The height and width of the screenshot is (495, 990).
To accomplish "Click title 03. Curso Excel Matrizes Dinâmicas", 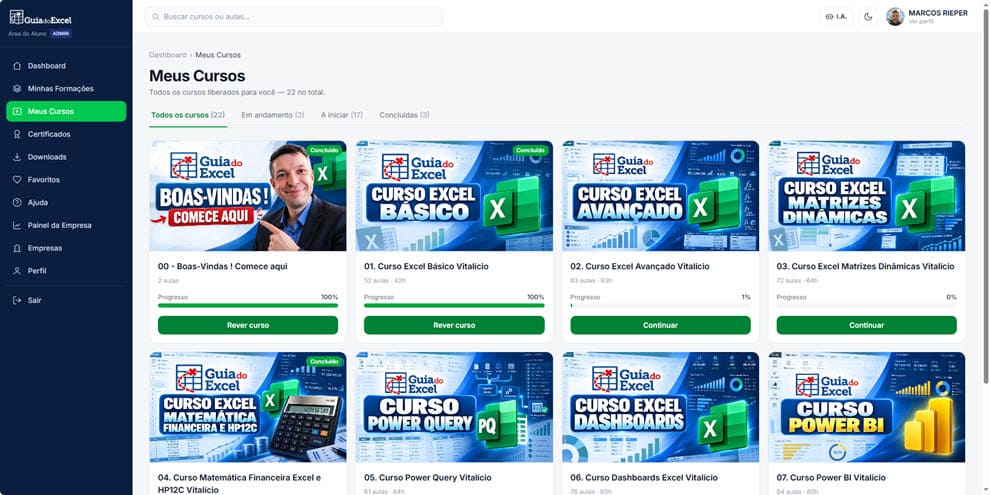I will click(865, 266).
